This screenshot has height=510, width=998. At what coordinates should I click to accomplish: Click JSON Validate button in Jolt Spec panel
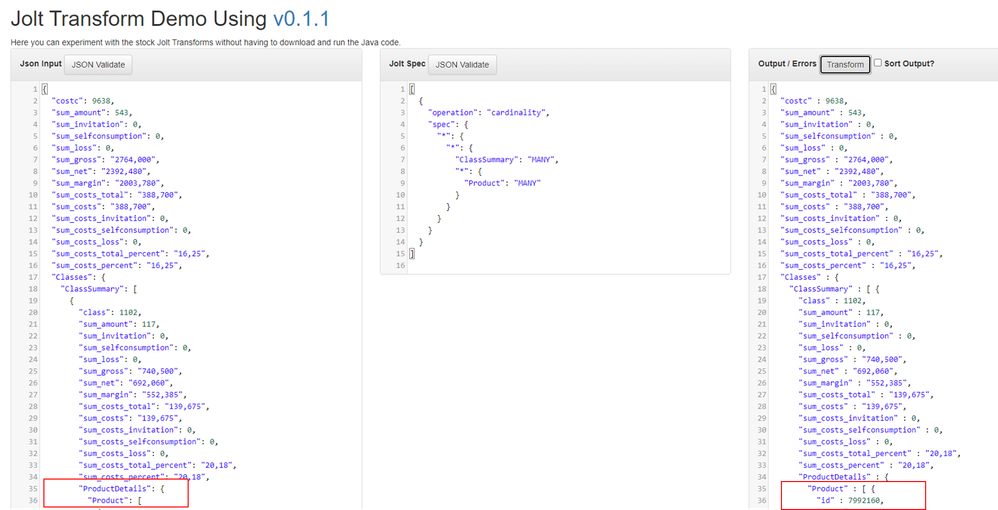click(x=463, y=64)
